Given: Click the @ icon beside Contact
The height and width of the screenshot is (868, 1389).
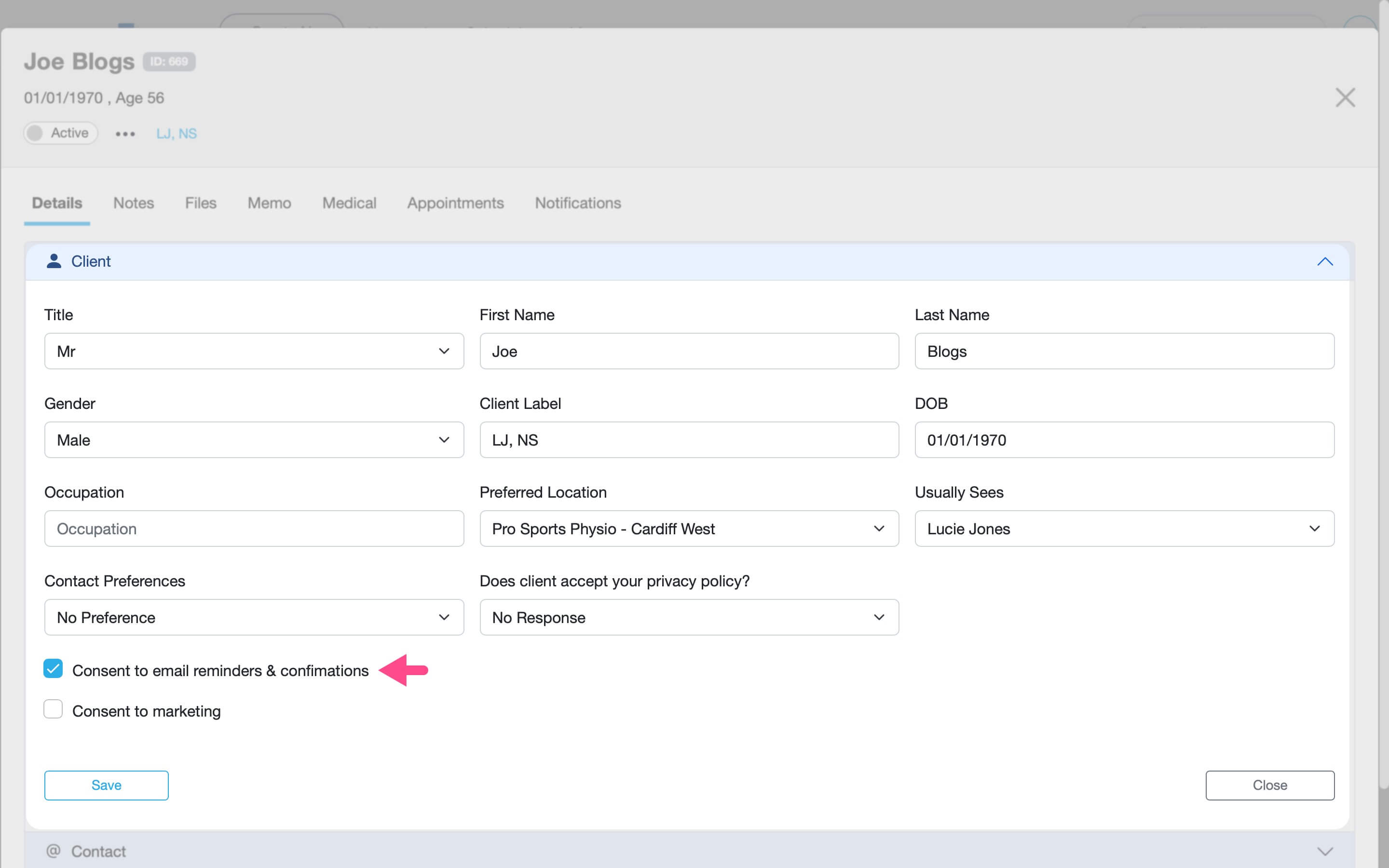Looking at the screenshot, I should (54, 851).
